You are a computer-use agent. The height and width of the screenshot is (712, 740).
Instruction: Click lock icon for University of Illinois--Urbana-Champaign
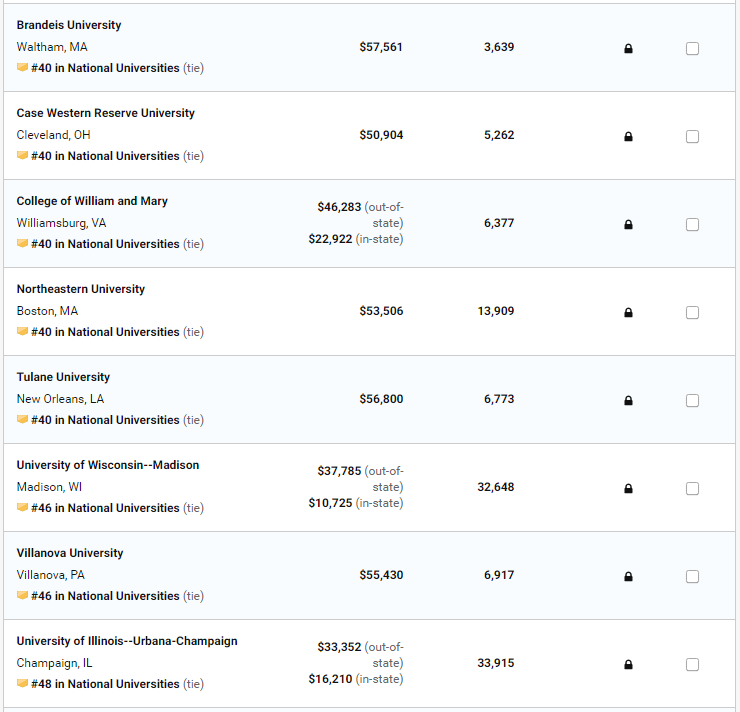(x=628, y=665)
